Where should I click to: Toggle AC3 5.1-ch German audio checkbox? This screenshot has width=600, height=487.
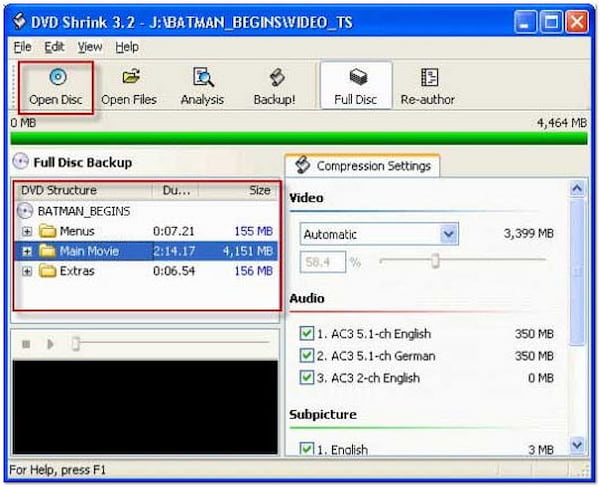(307, 355)
